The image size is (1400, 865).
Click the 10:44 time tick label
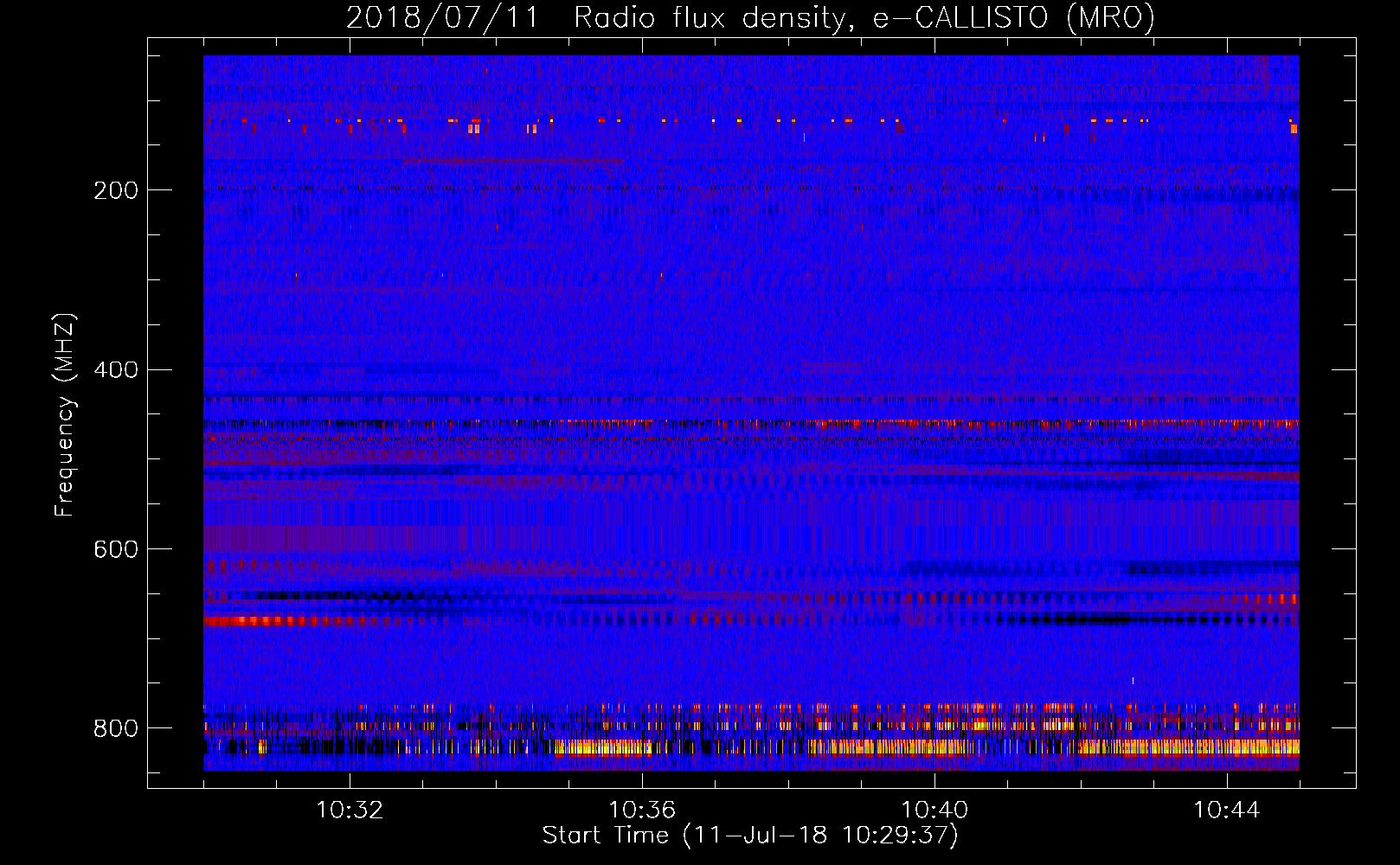coord(1227,811)
